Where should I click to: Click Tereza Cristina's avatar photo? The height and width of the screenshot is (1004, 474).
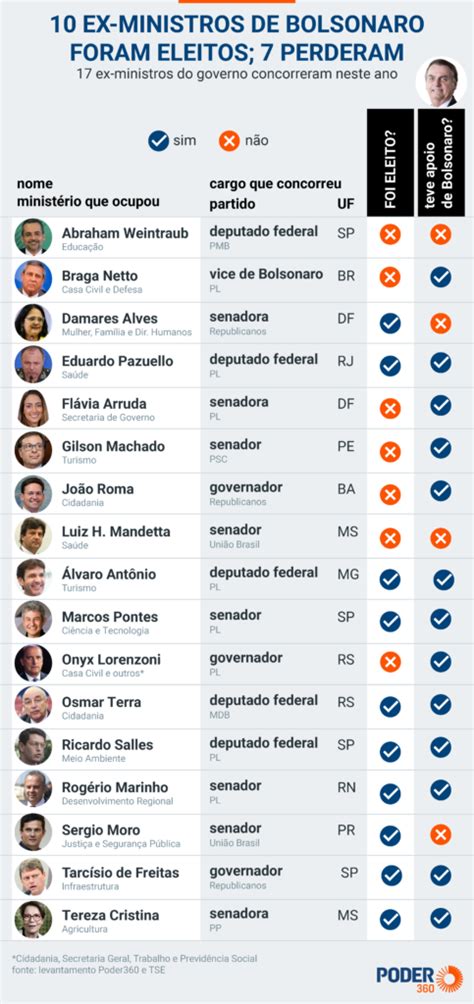(33, 919)
